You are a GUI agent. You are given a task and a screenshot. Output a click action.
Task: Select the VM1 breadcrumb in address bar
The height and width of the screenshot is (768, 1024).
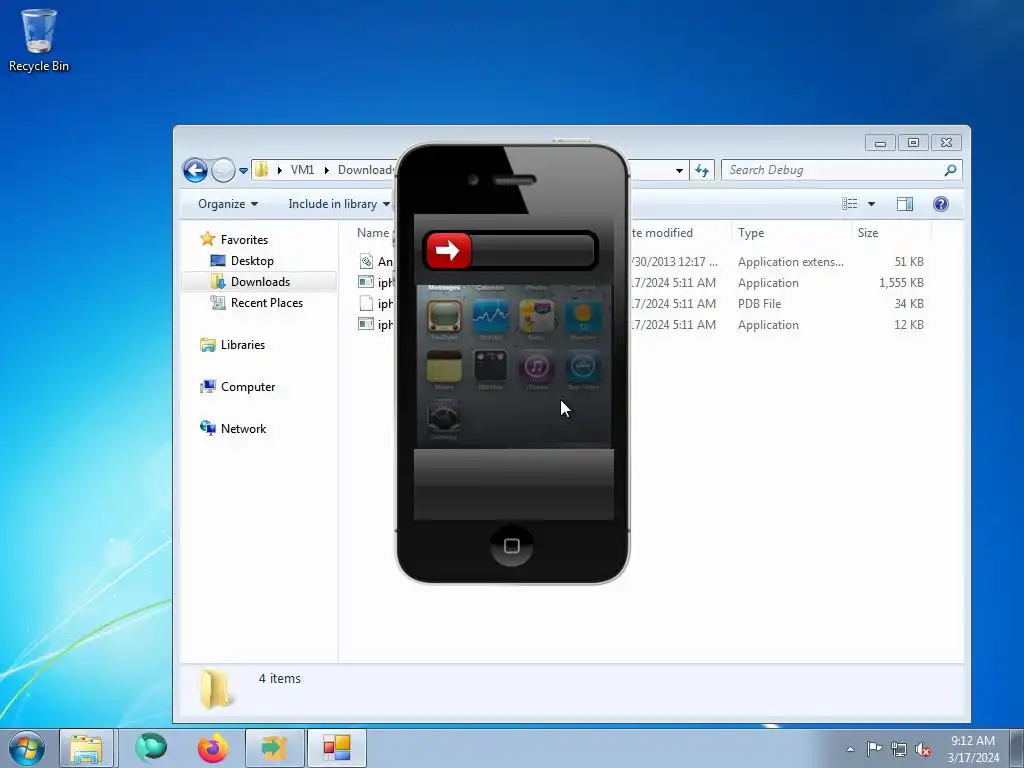click(x=302, y=170)
